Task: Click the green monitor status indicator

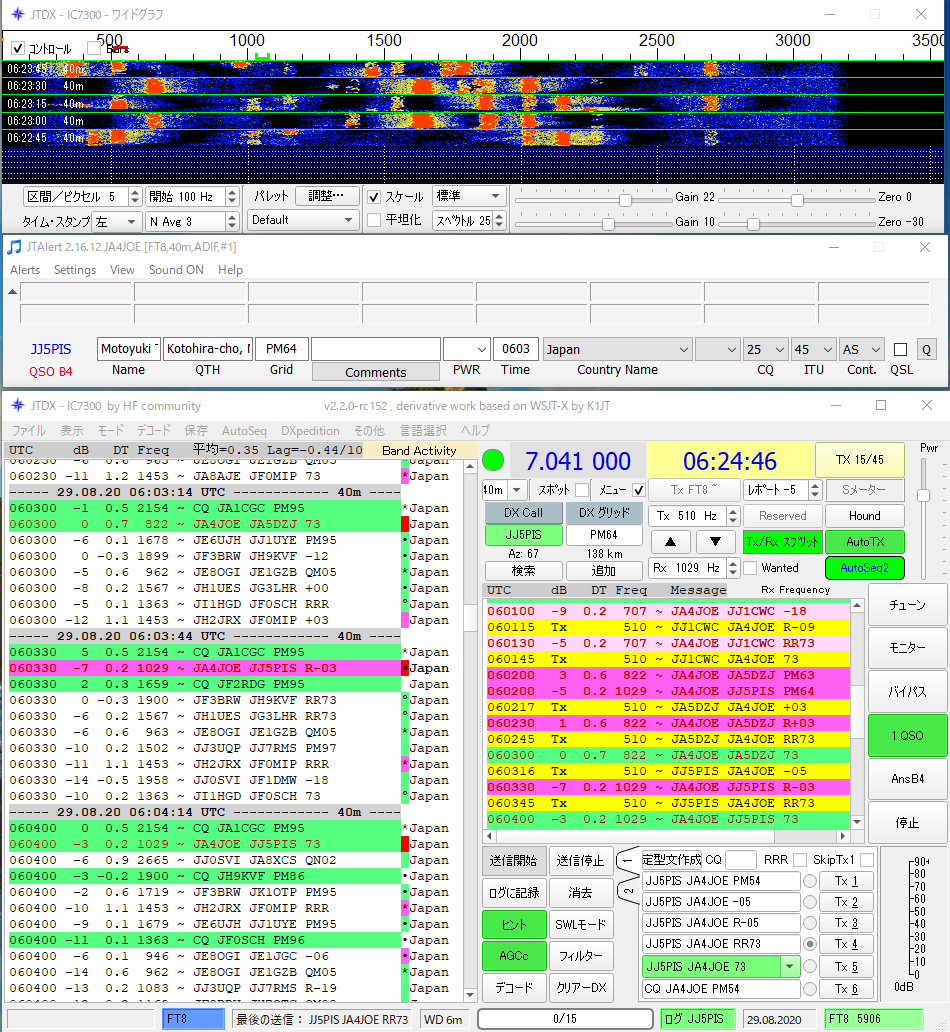Action: pyautogui.click(x=493, y=460)
